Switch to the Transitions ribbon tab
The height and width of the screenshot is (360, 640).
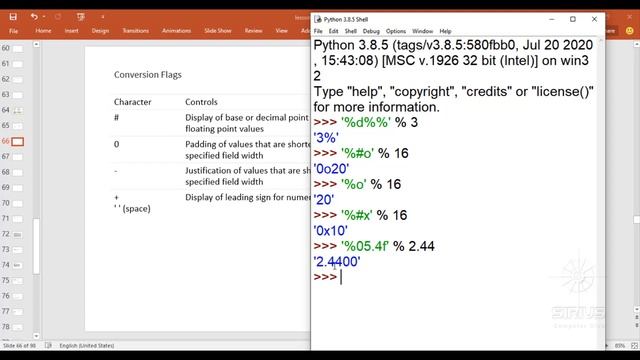click(136, 31)
